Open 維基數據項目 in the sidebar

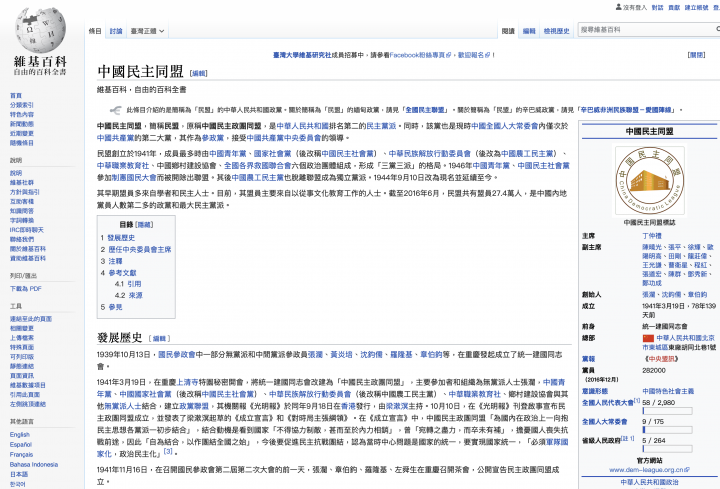28,385
